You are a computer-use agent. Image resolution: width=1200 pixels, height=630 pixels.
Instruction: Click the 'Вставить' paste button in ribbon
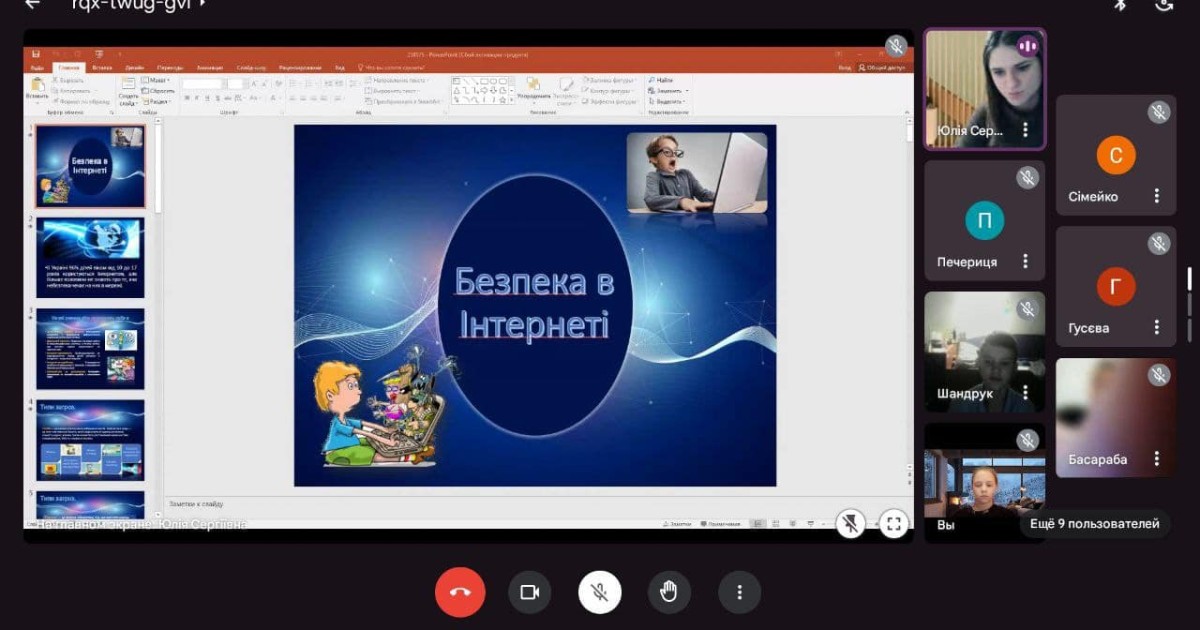(37, 88)
